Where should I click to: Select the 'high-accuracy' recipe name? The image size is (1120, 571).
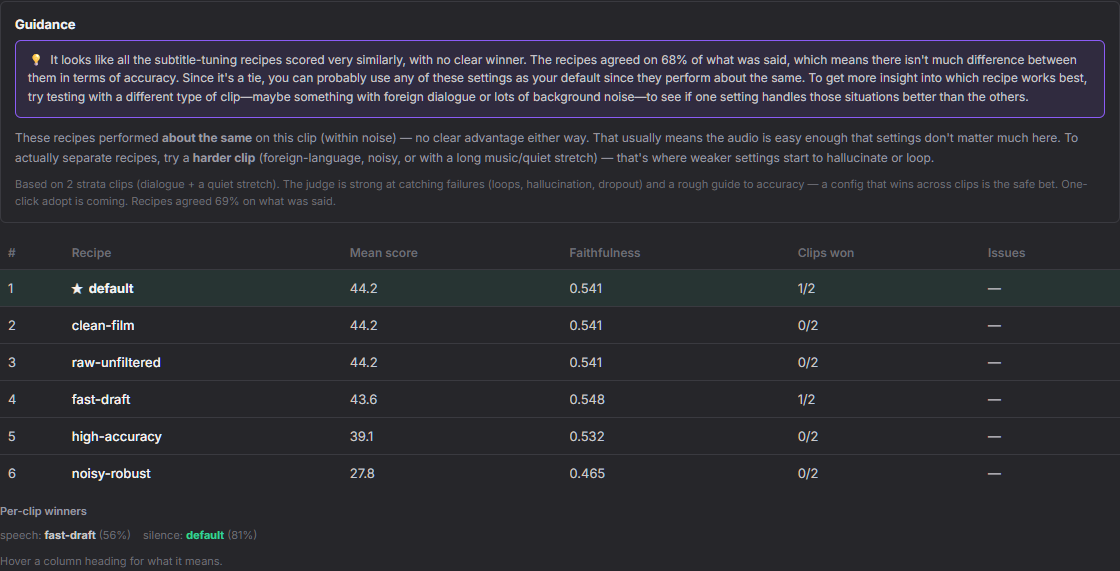pos(116,437)
